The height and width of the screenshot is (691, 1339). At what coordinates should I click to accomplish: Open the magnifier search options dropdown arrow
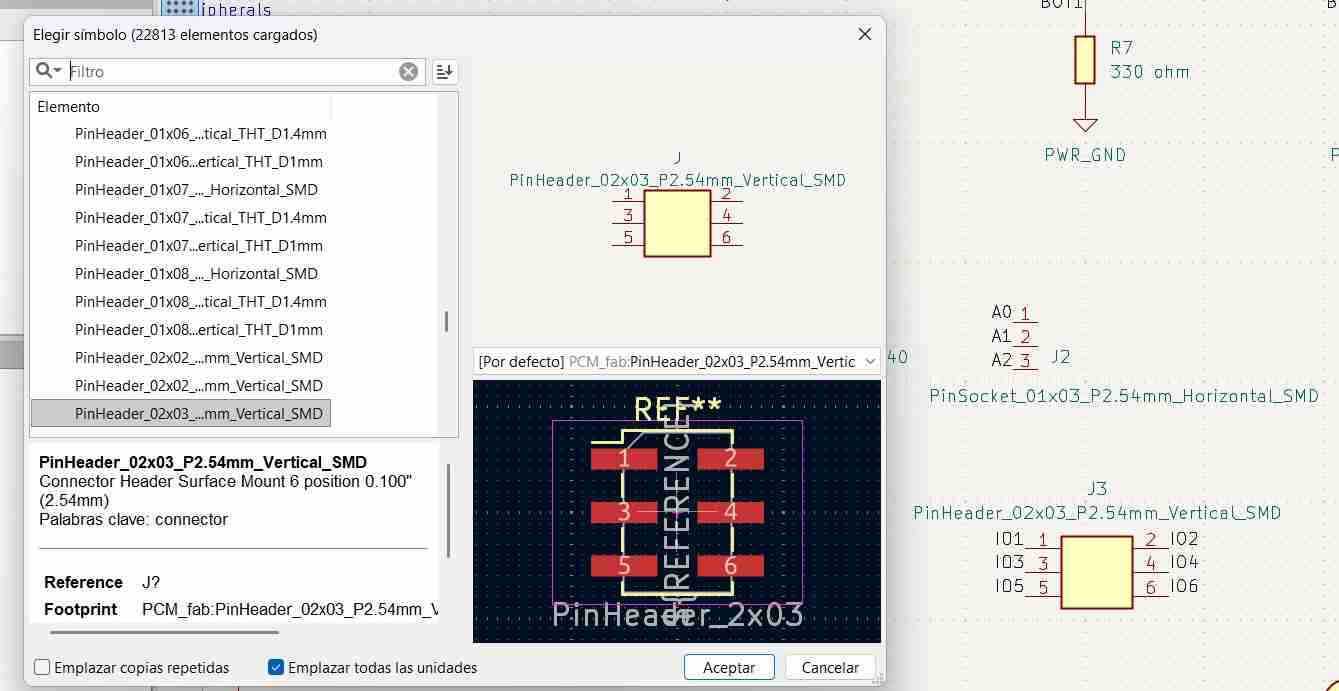click(56, 71)
